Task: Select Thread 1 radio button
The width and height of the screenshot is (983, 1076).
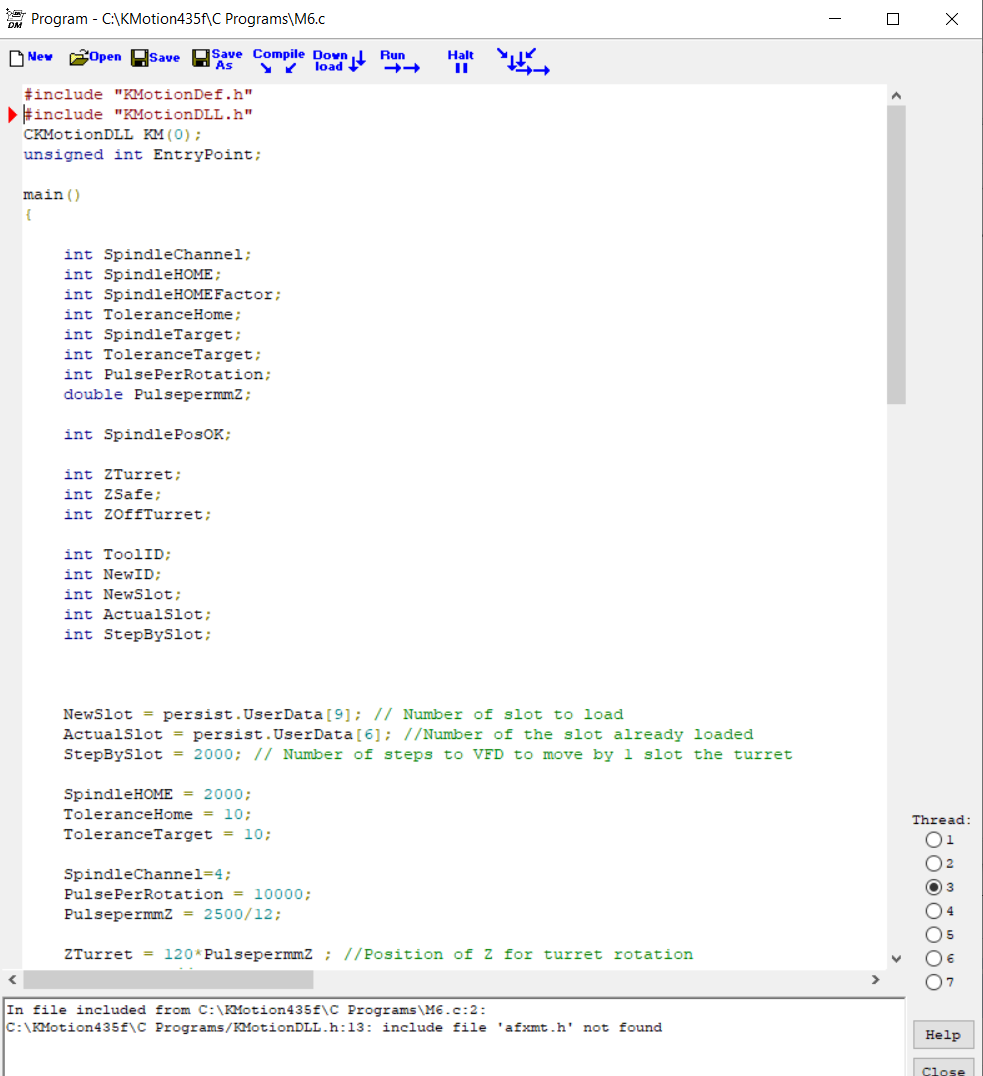Action: tap(934, 840)
